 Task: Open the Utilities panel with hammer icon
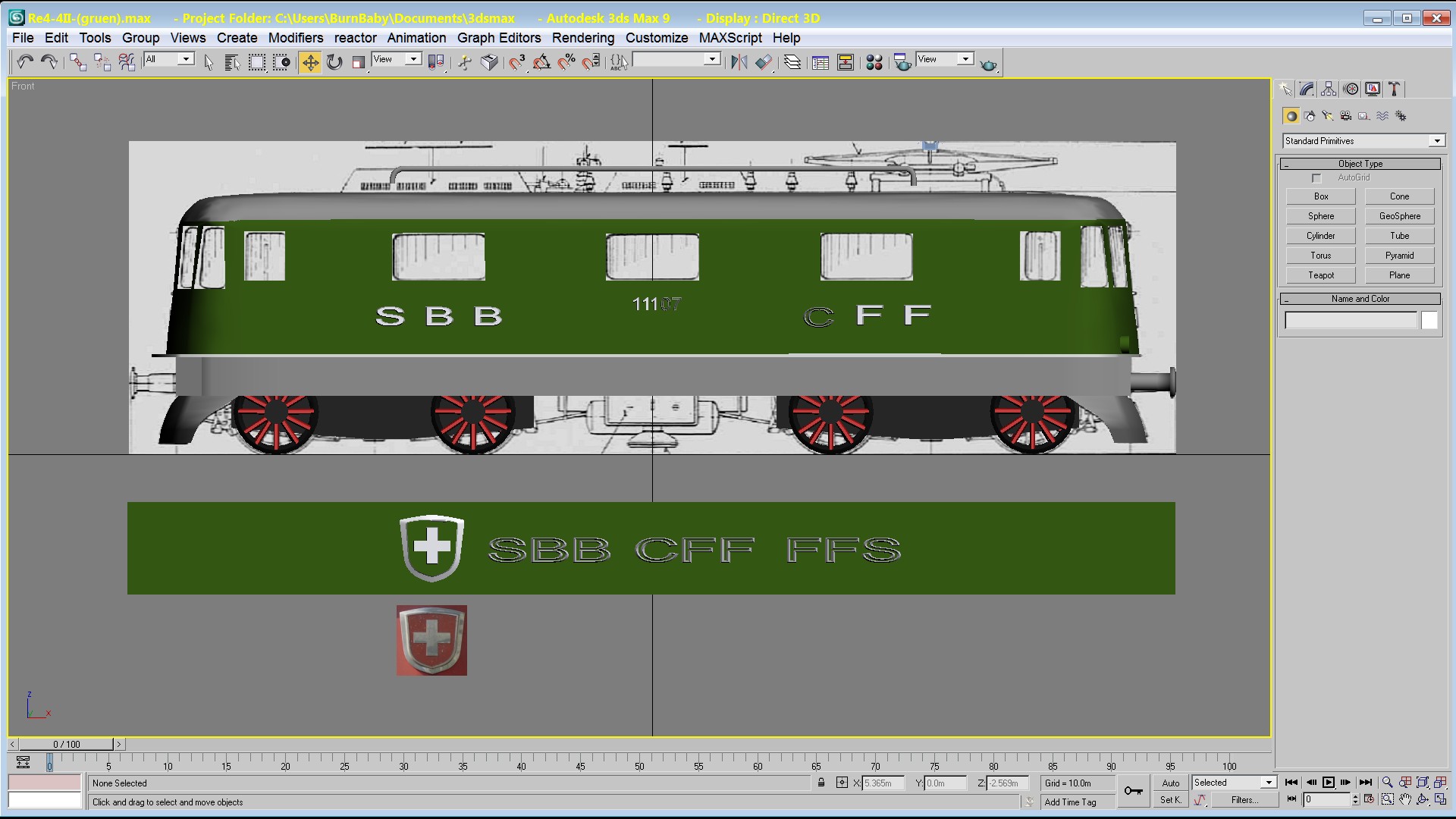pyautogui.click(x=1395, y=89)
